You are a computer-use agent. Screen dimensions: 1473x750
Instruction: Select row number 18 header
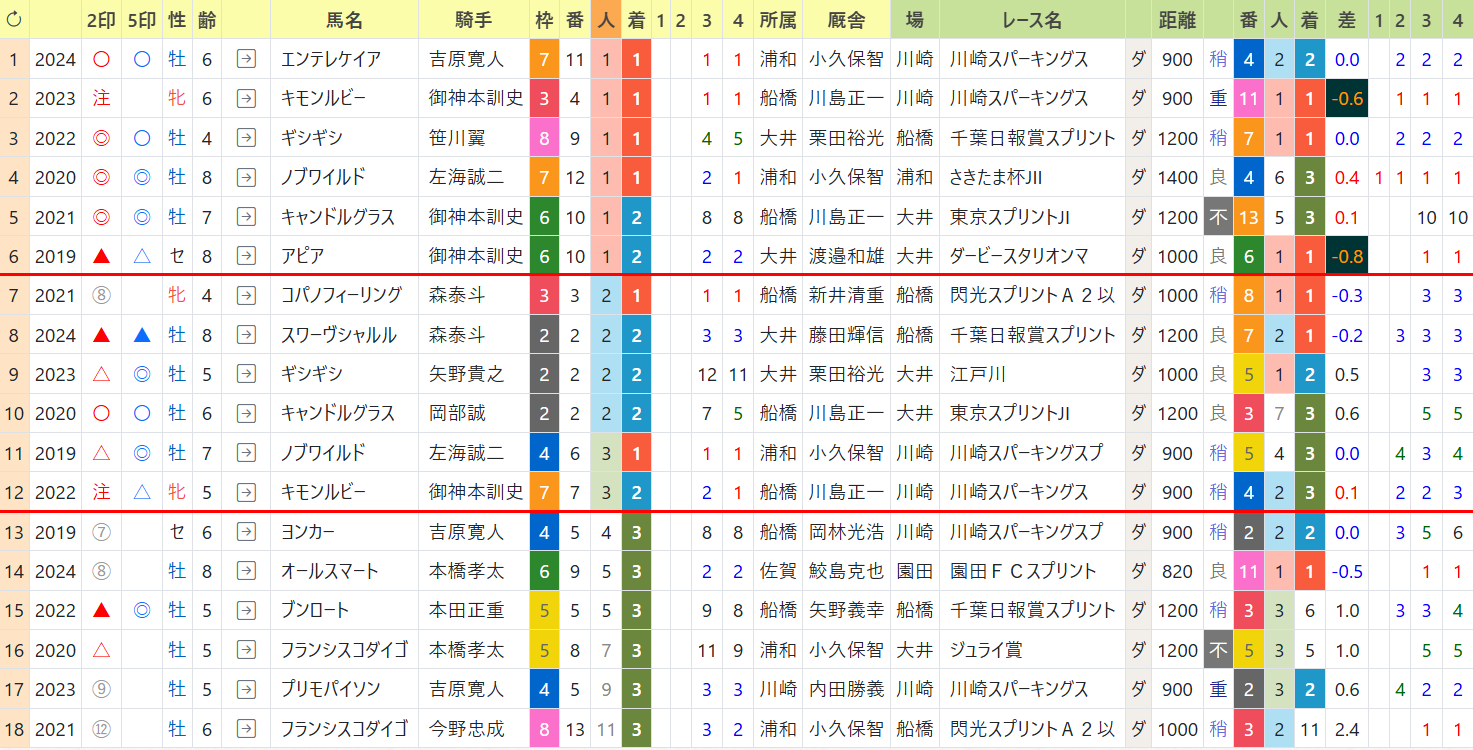coord(14,729)
